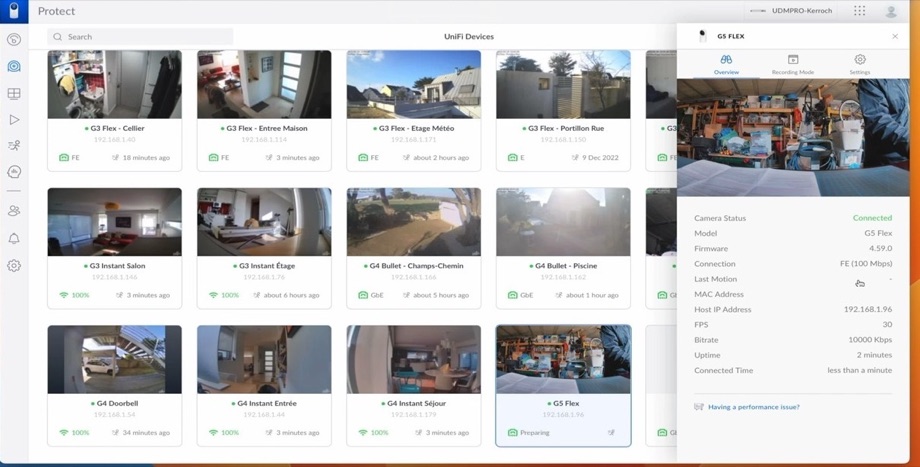
Task: Click the Wi-Fi icon on G4 Instant Séjour card
Action: 363,432
